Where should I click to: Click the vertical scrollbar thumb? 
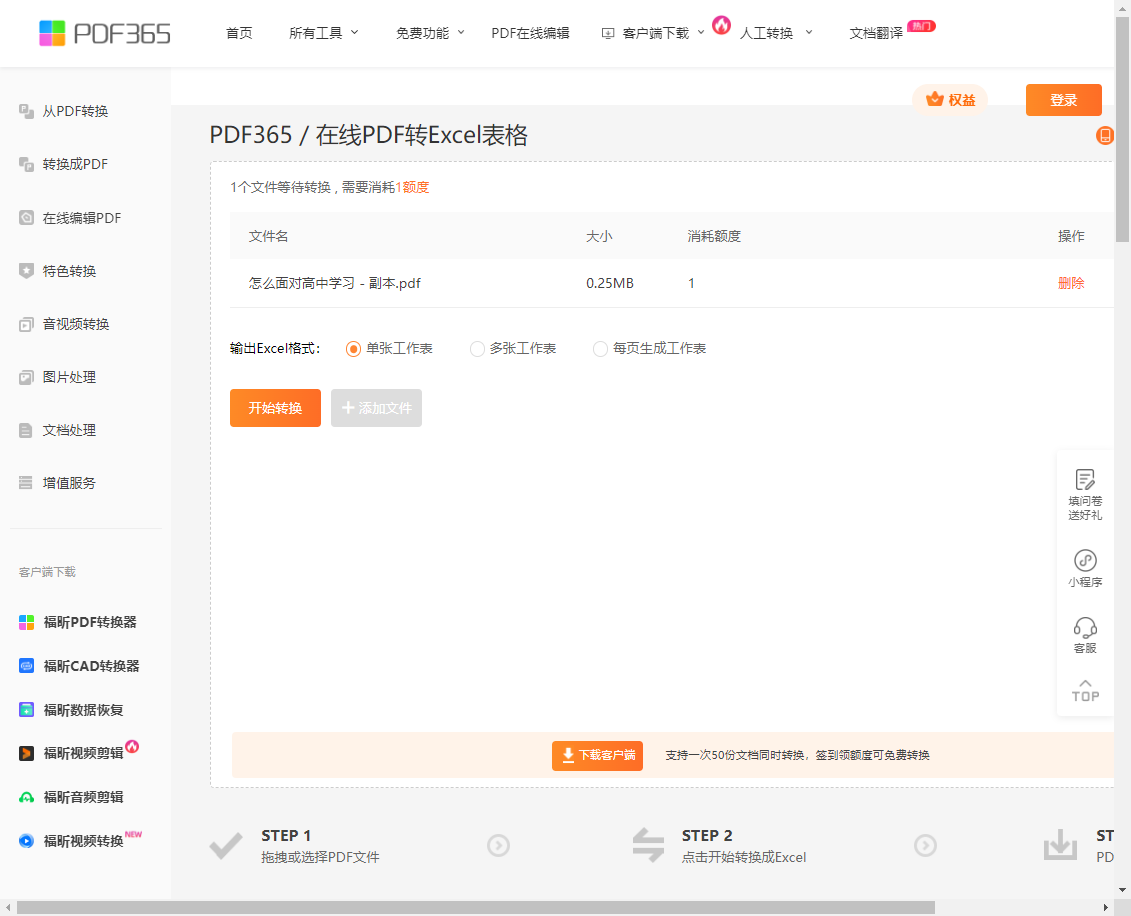[x=1122, y=130]
